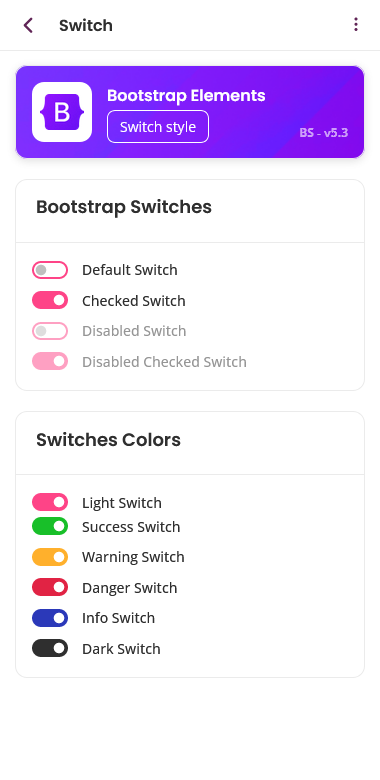Toggle the black Dark Switch
The image size is (380, 780).
50,648
